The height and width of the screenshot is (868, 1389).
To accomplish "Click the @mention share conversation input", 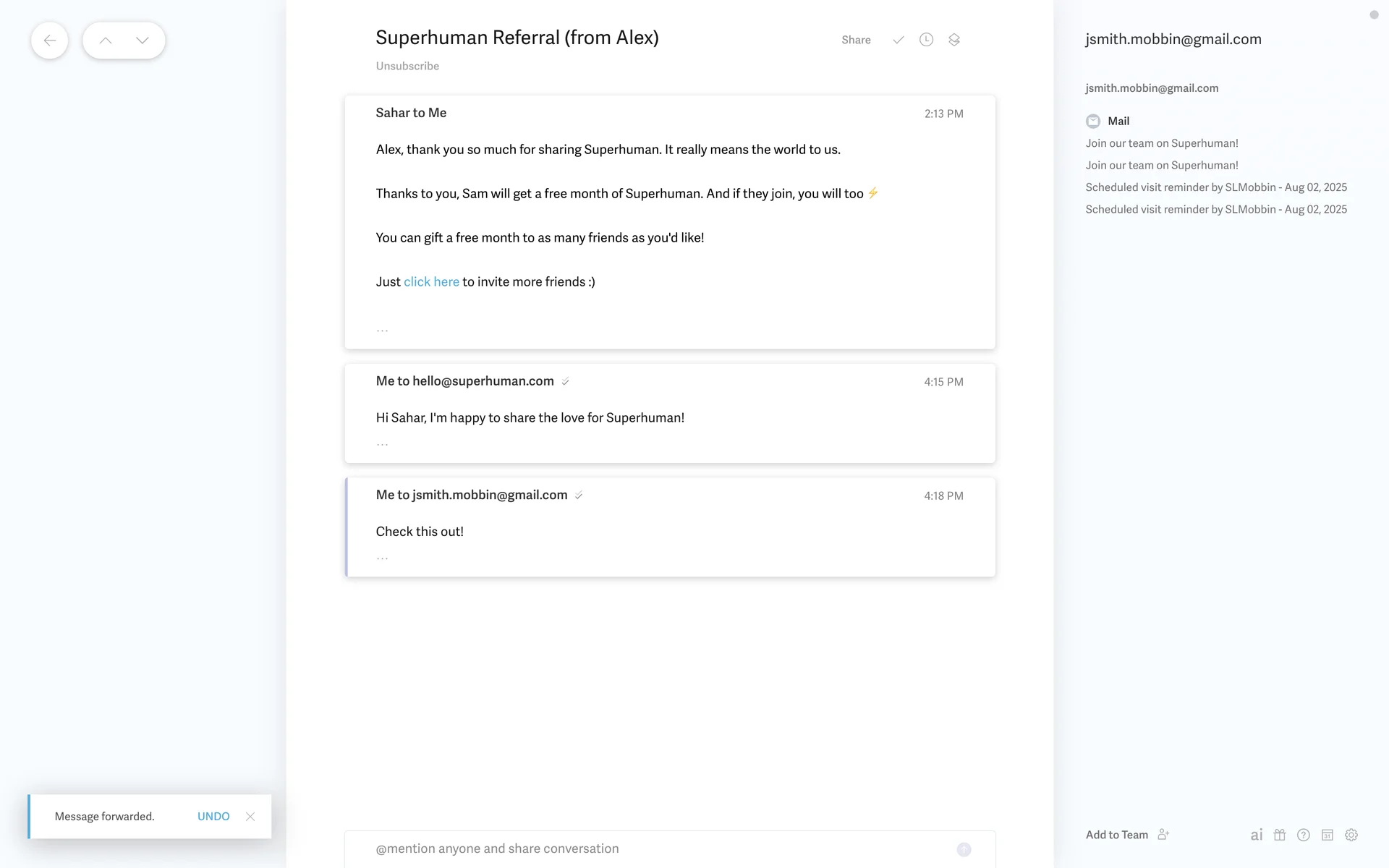I will tap(651, 848).
